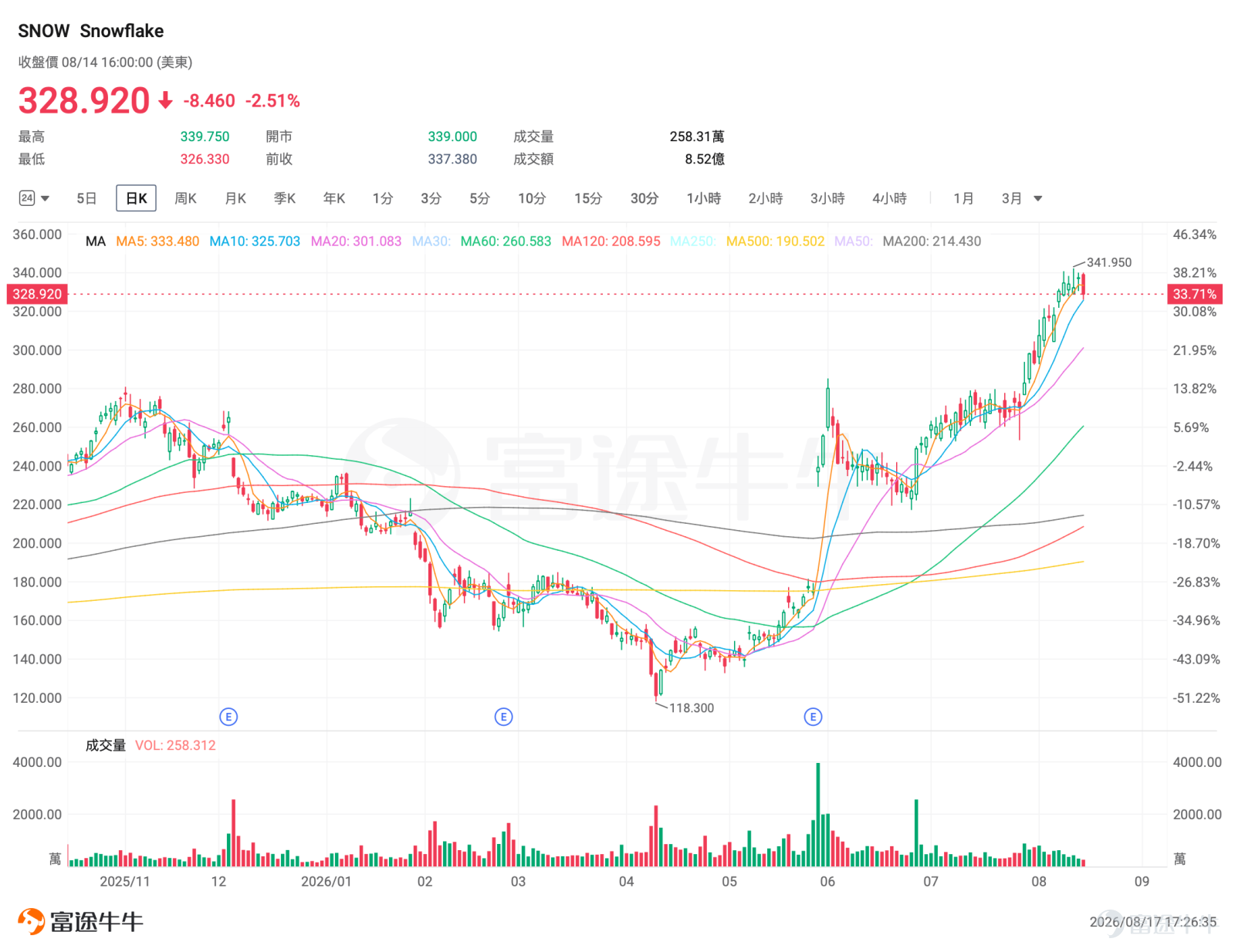Open the dropdown arrow beside the 24 icon
This screenshot has width=1235, height=952.
(x=46, y=199)
